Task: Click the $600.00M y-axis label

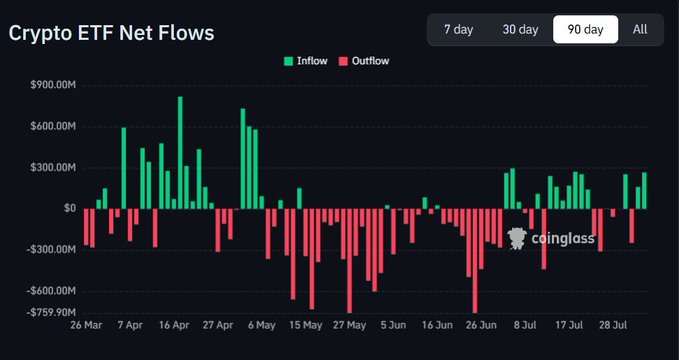Action: point(53,126)
